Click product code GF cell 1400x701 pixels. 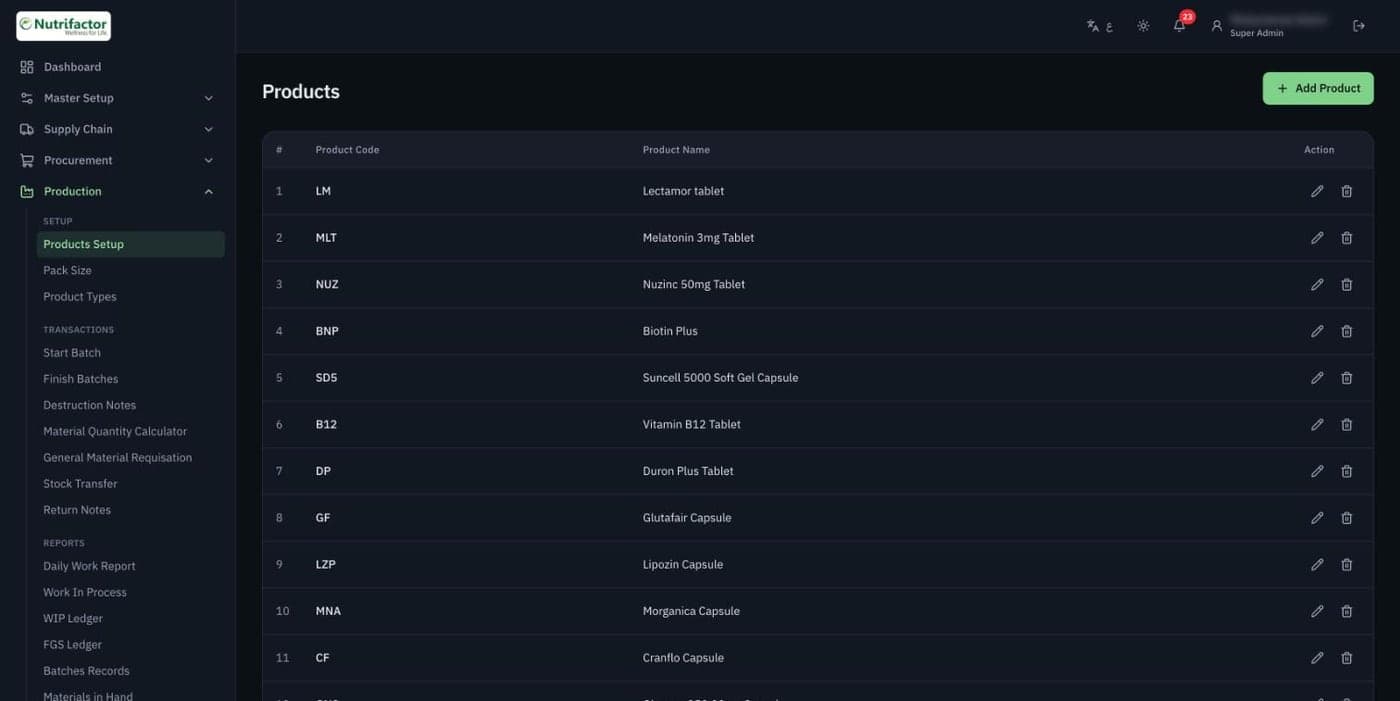322,518
